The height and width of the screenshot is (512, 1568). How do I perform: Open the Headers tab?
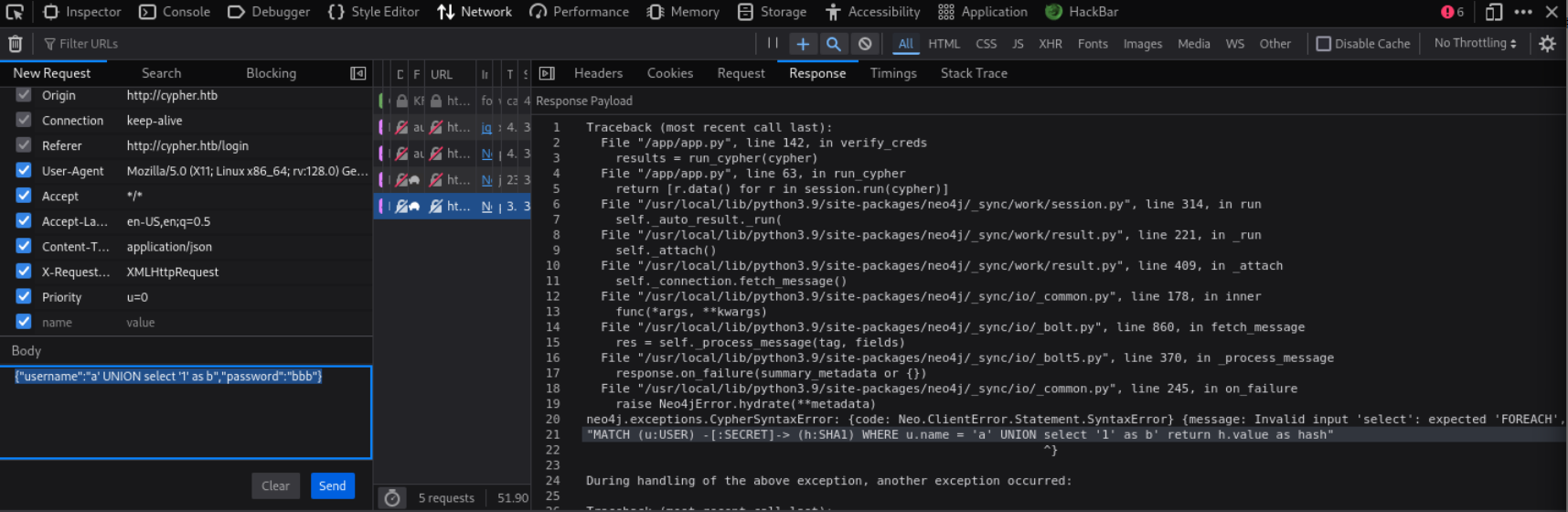tap(598, 73)
